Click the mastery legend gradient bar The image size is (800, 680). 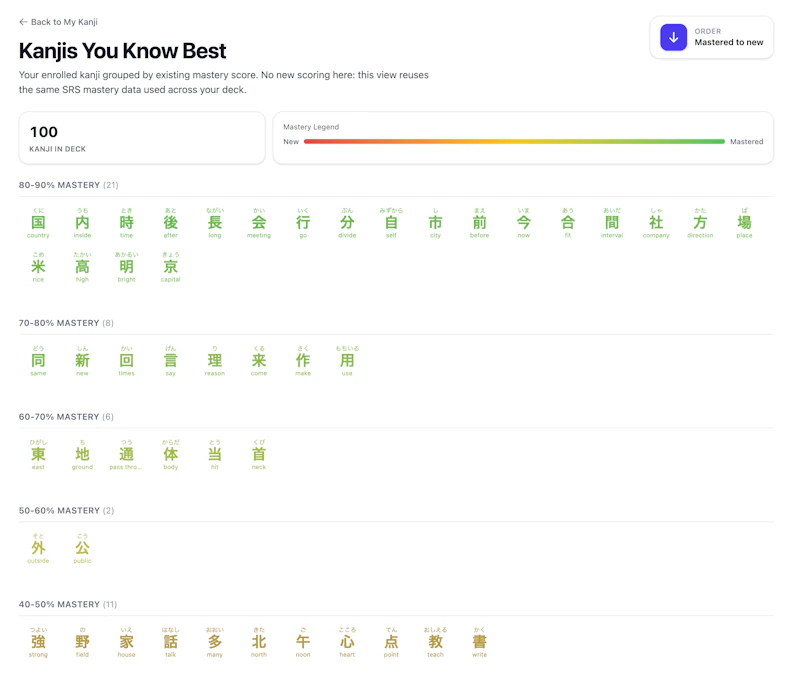click(x=514, y=141)
